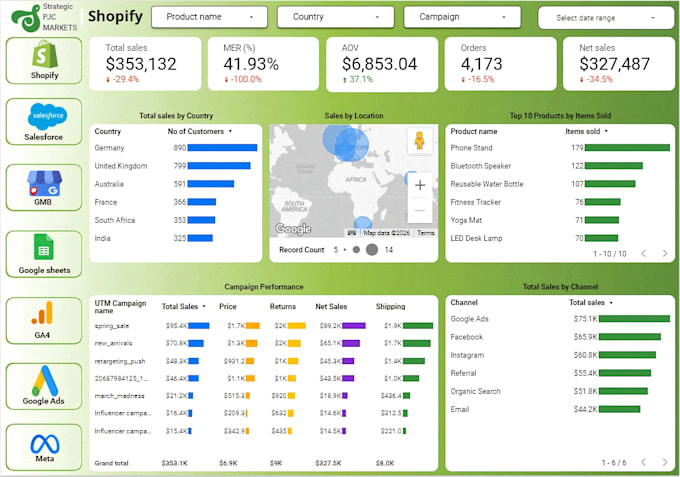Zoom in on the sales map
Image resolution: width=680 pixels, height=477 pixels.
pyautogui.click(x=420, y=186)
